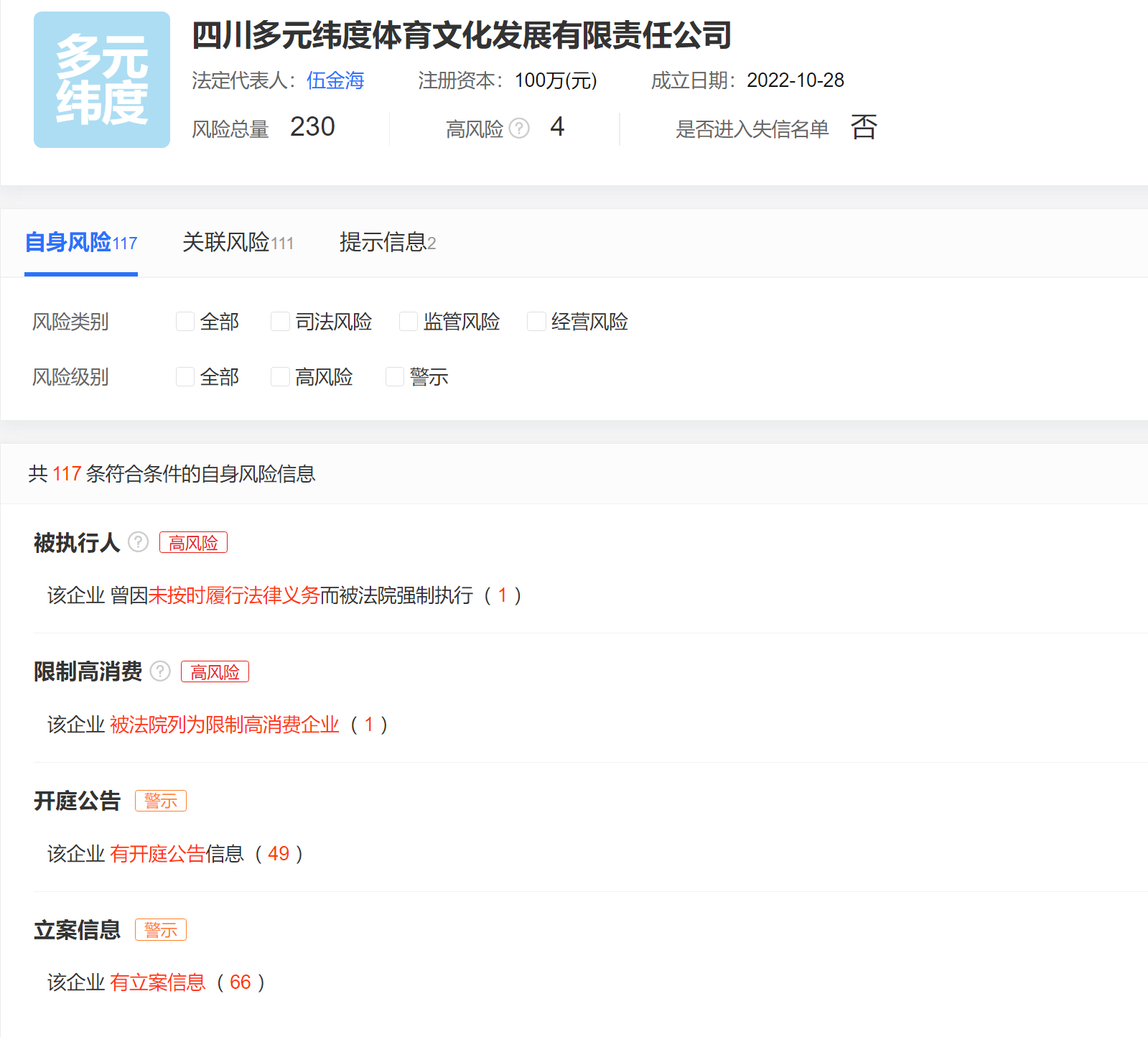Check the 警示 level checkbox
The height and width of the screenshot is (1037, 1148).
395,377
